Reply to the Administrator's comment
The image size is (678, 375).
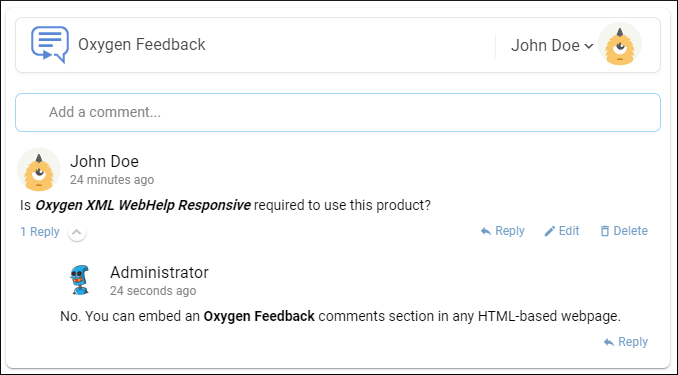coord(626,342)
